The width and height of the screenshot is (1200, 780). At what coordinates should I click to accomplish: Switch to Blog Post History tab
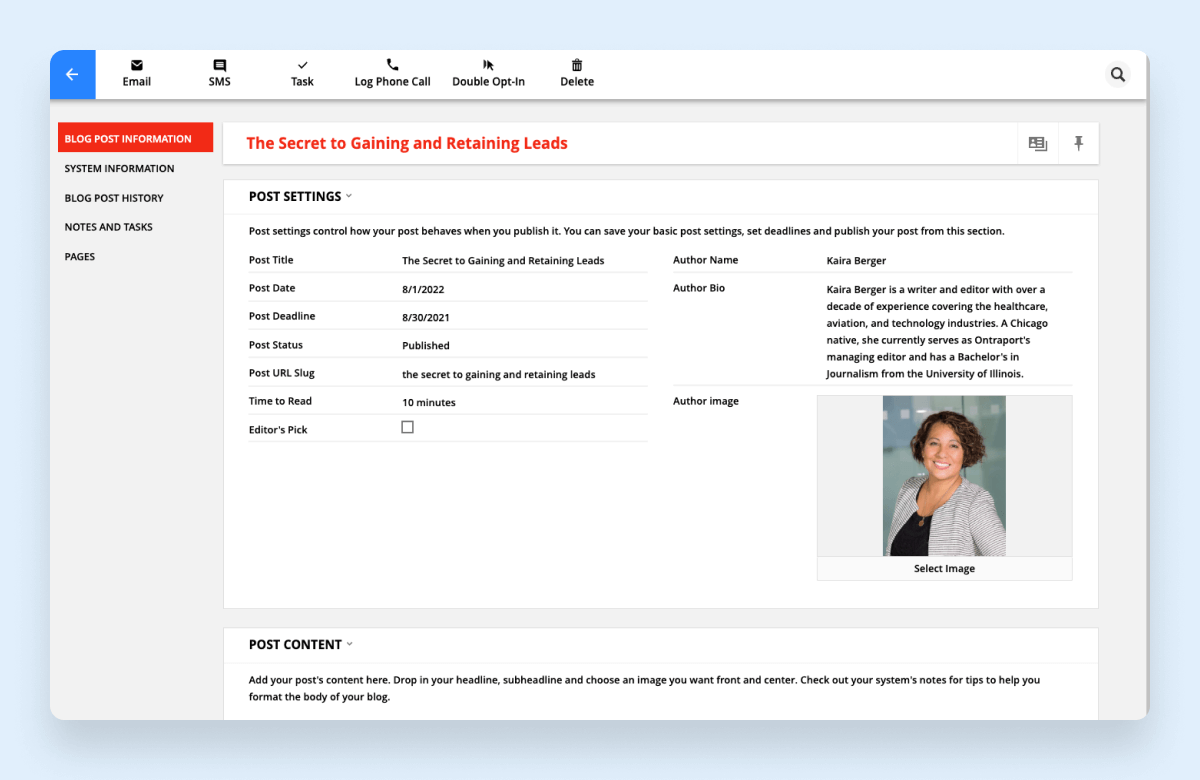tap(114, 198)
